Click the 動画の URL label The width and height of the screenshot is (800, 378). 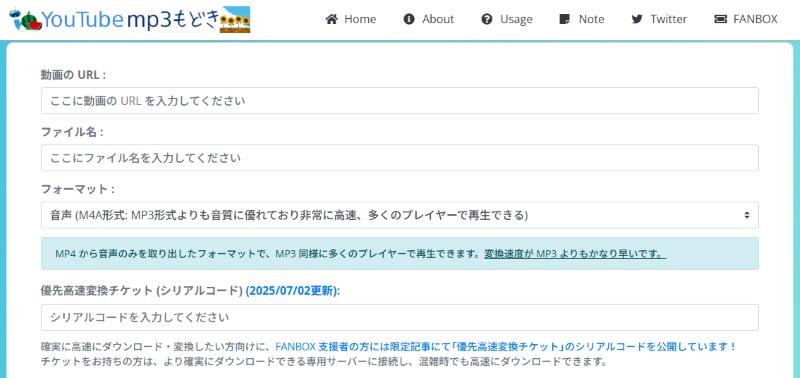[73, 75]
